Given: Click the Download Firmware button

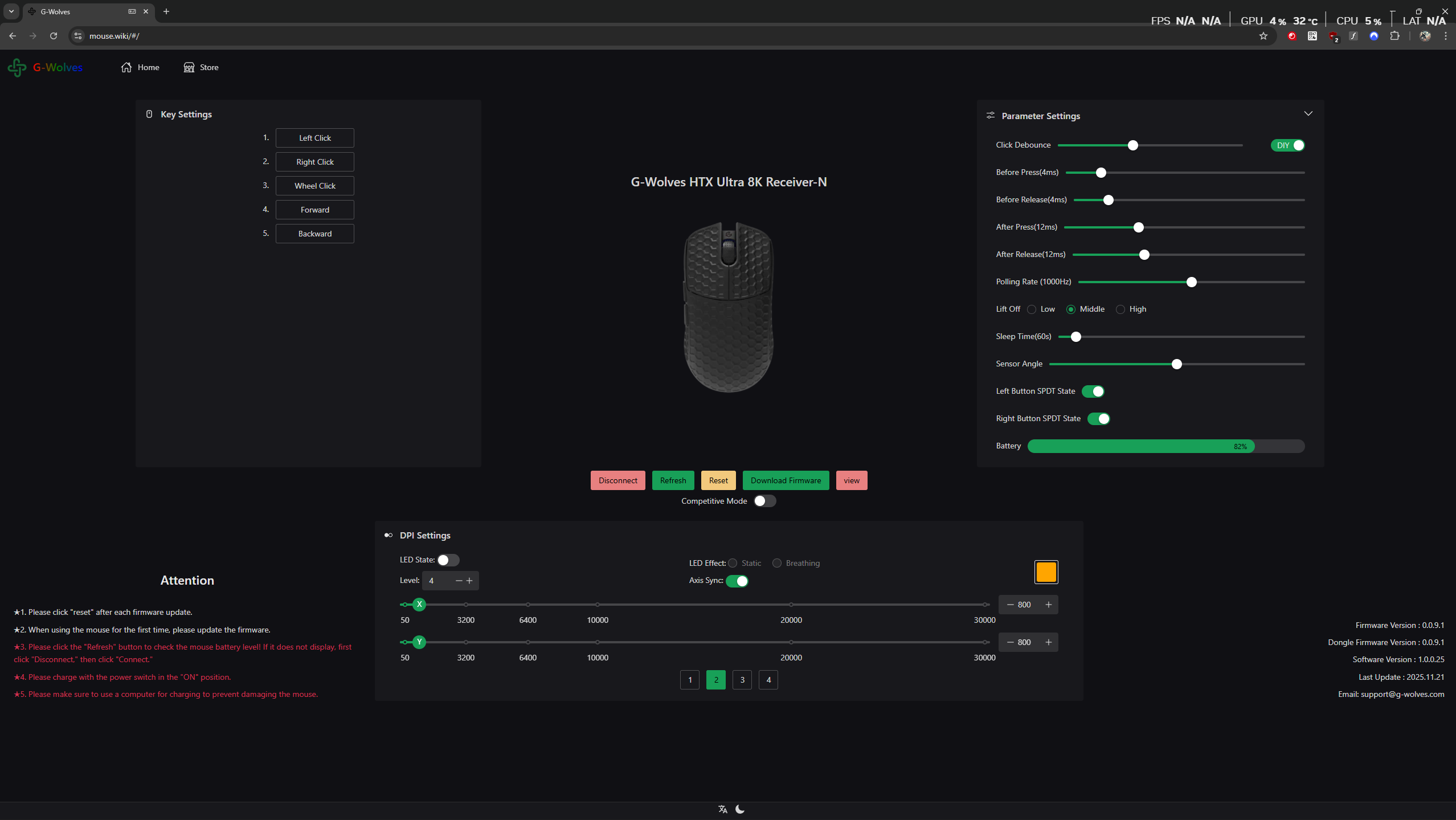Looking at the screenshot, I should pyautogui.click(x=786, y=480).
